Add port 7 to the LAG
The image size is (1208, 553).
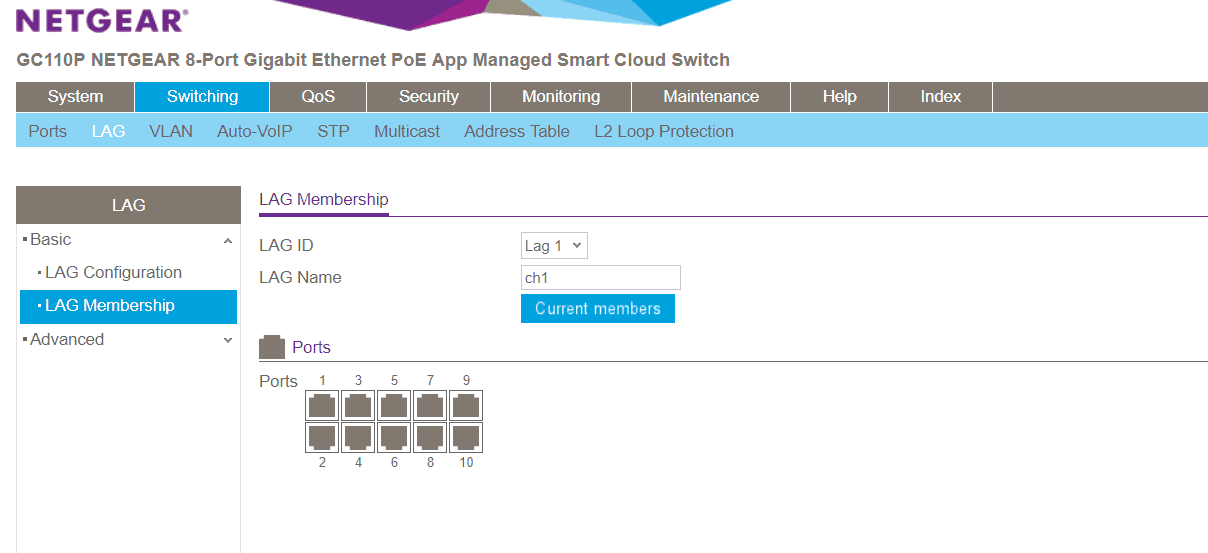430,406
